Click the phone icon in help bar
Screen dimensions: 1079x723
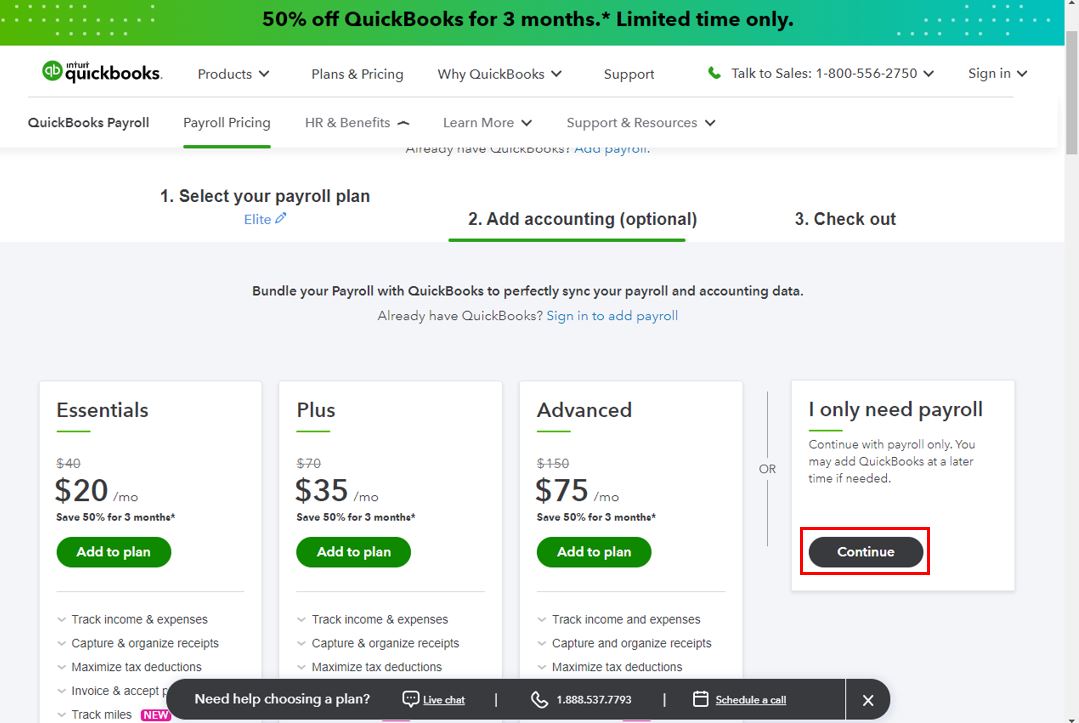[540, 700]
